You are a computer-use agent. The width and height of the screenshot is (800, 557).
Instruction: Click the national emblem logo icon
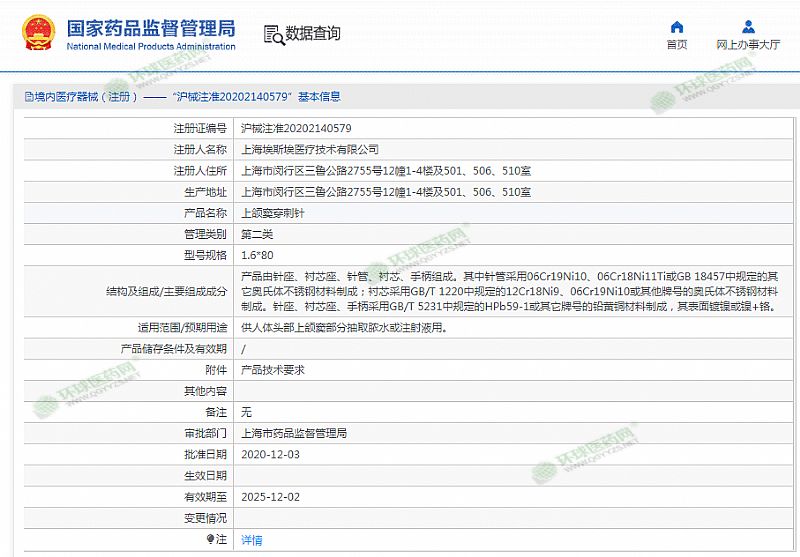click(41, 34)
